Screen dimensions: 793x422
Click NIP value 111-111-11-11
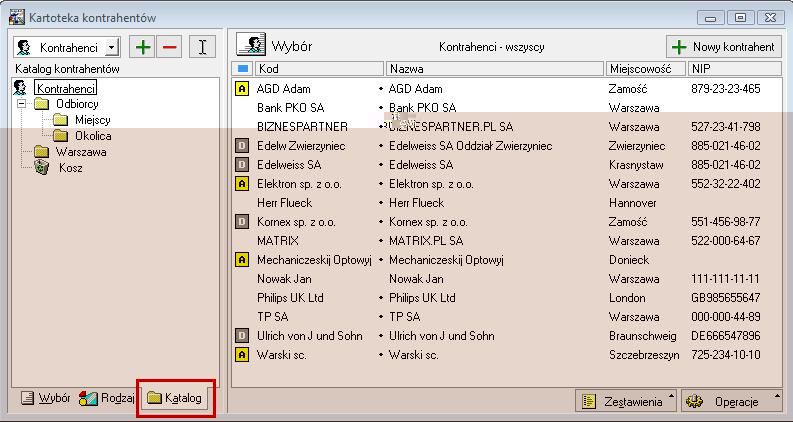(725, 279)
